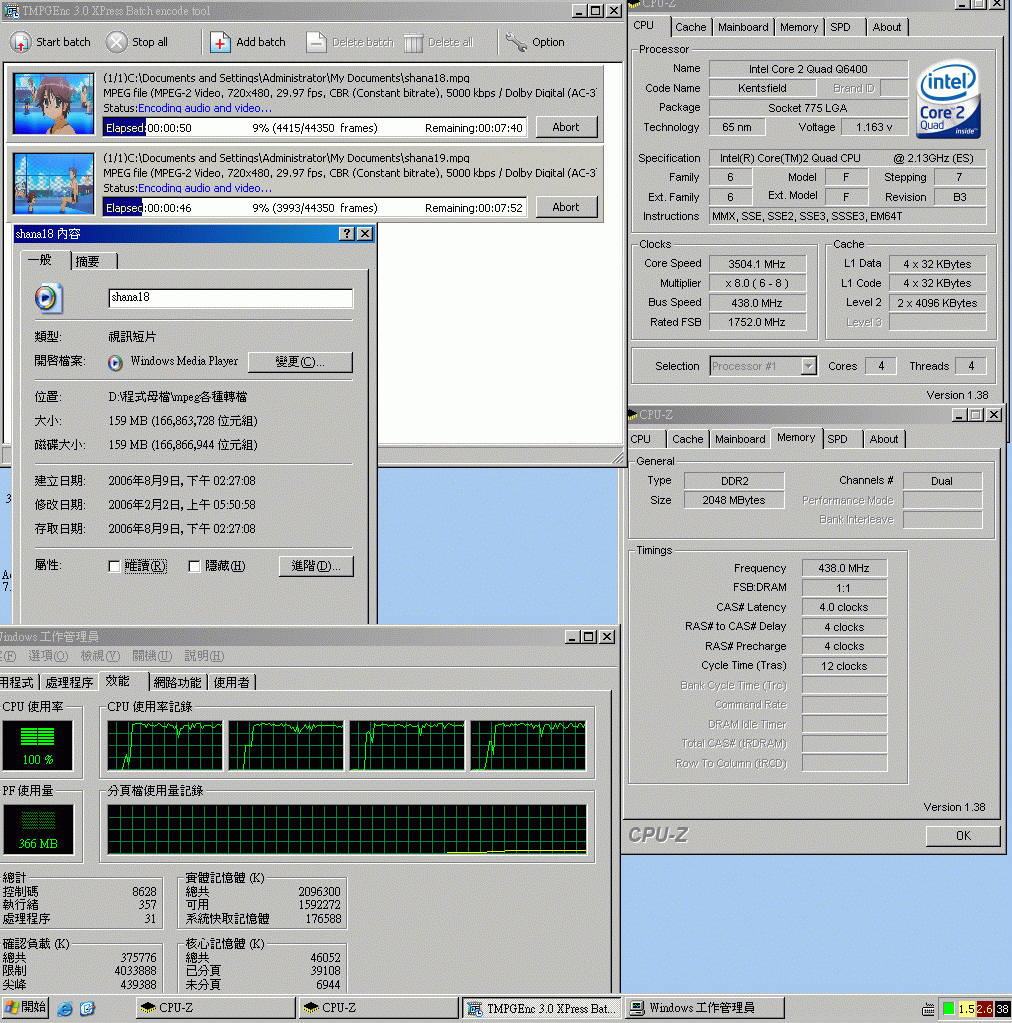
Task: Click the Stop all icon
Action: pos(116,42)
